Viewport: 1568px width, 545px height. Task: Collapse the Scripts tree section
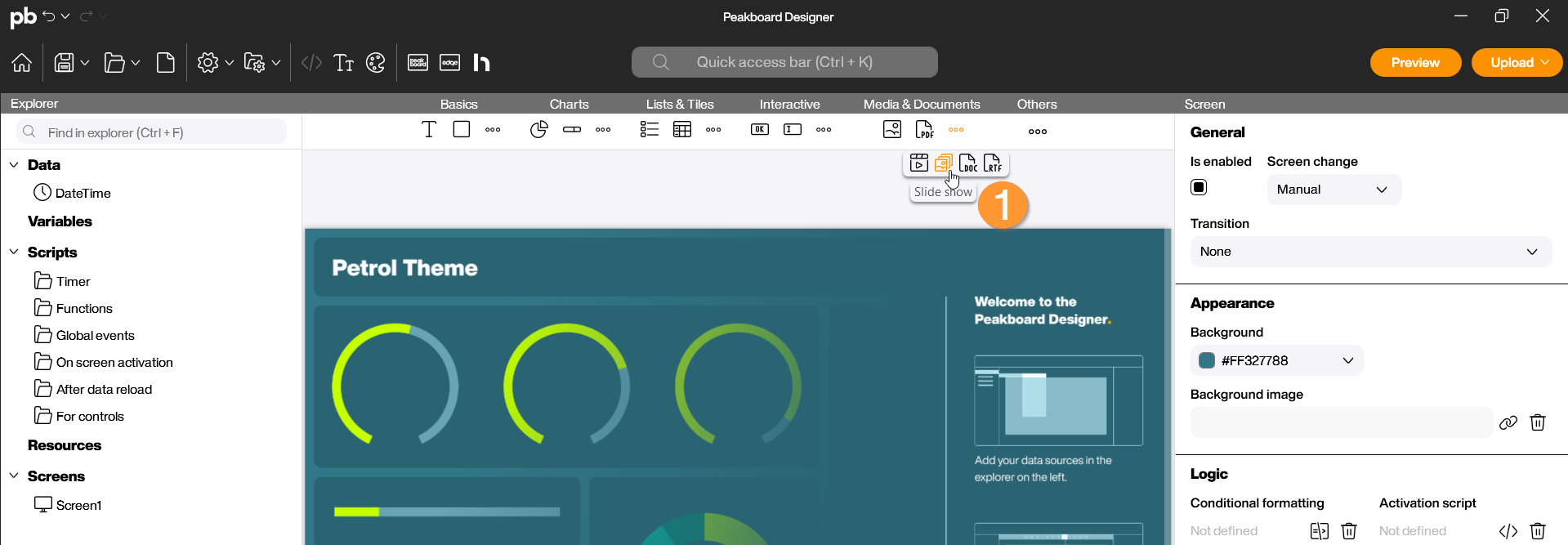click(x=14, y=252)
